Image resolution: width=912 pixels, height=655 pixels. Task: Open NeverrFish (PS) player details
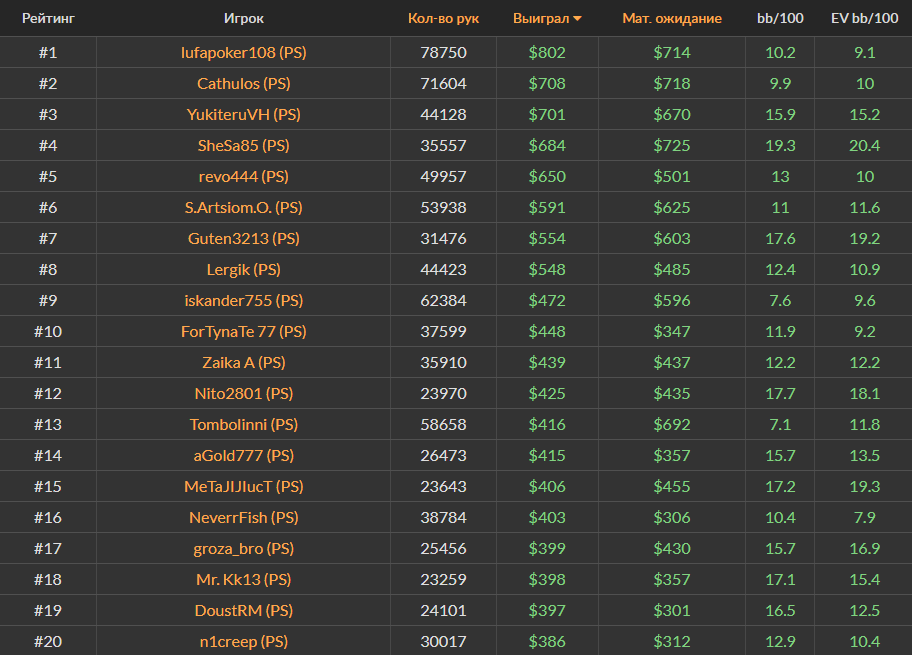coord(244,518)
